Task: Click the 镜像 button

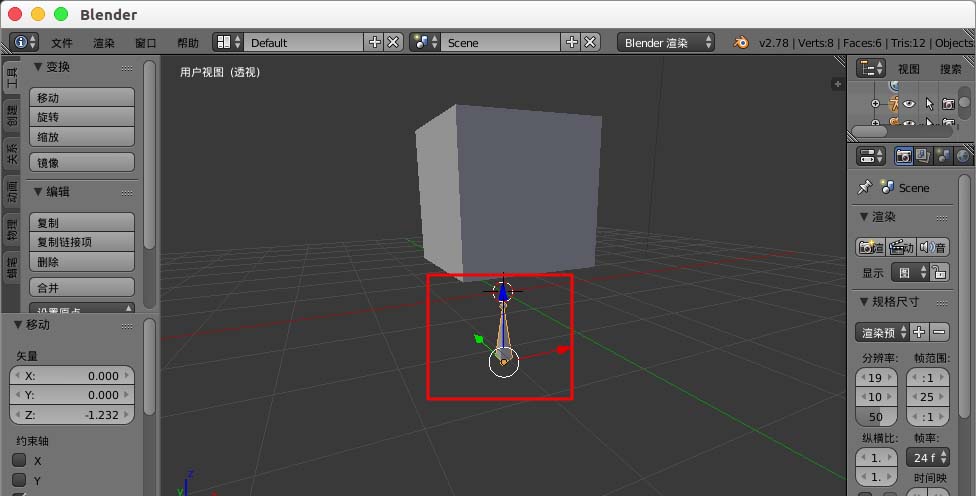Action: 82,162
